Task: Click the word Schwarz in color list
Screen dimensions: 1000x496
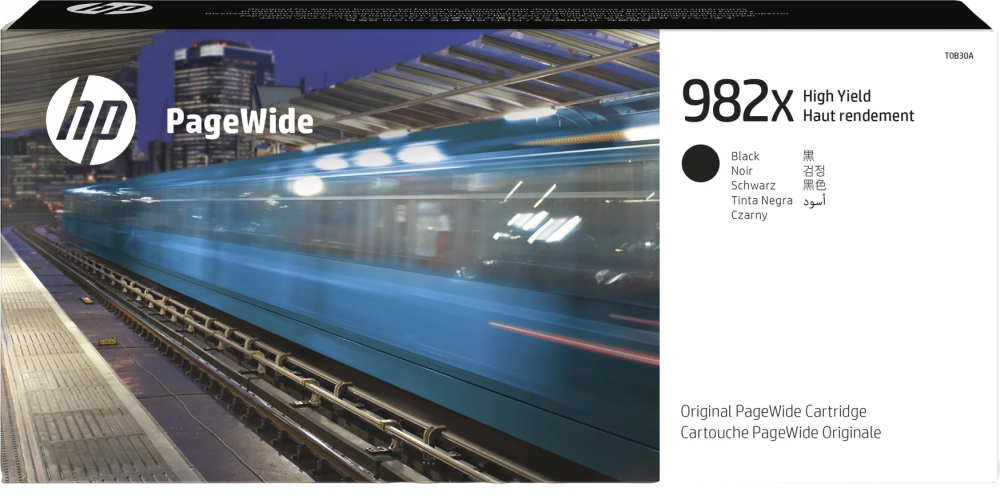Action: click(753, 186)
